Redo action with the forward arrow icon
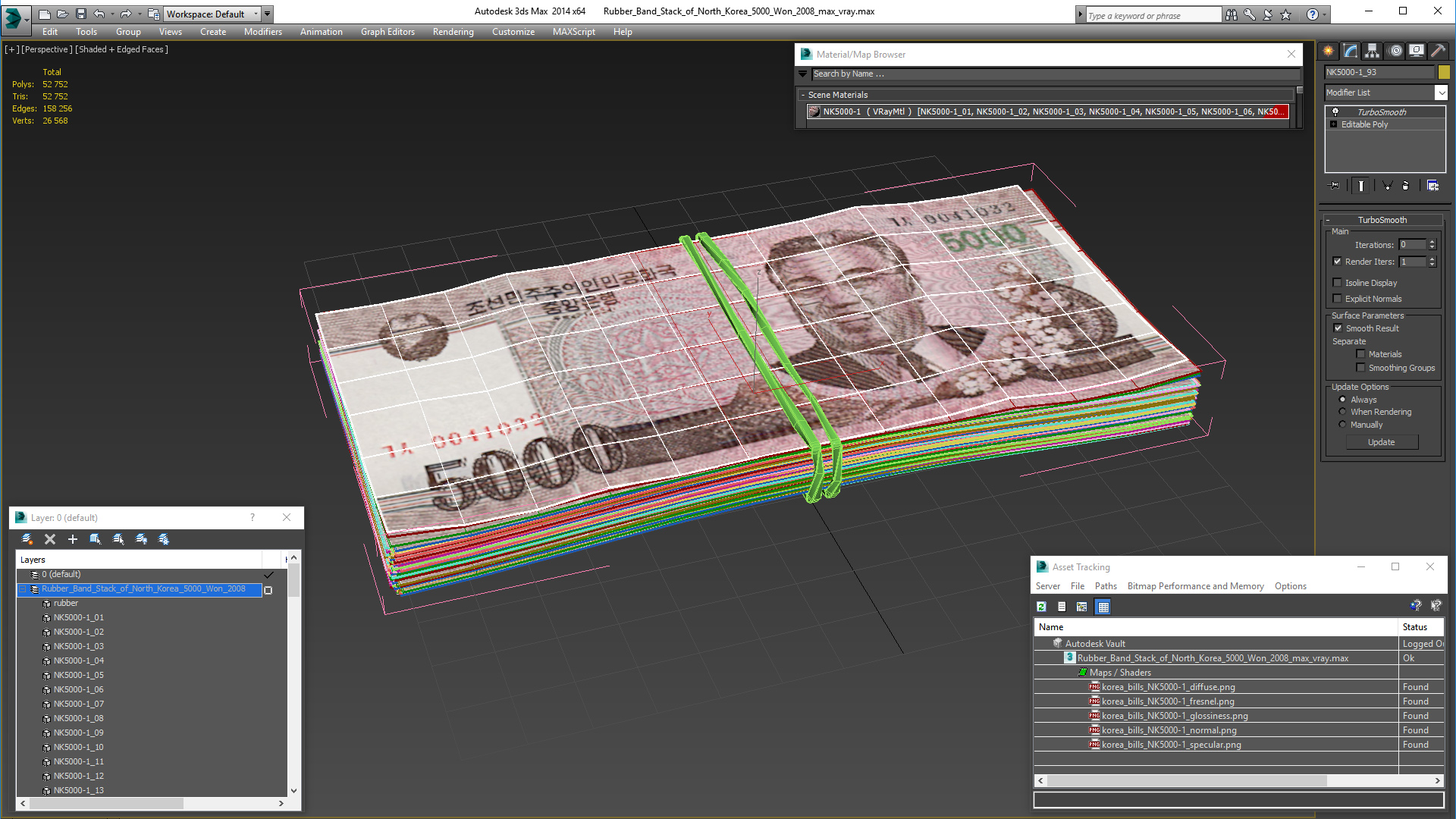1456x819 pixels. pyautogui.click(x=126, y=14)
